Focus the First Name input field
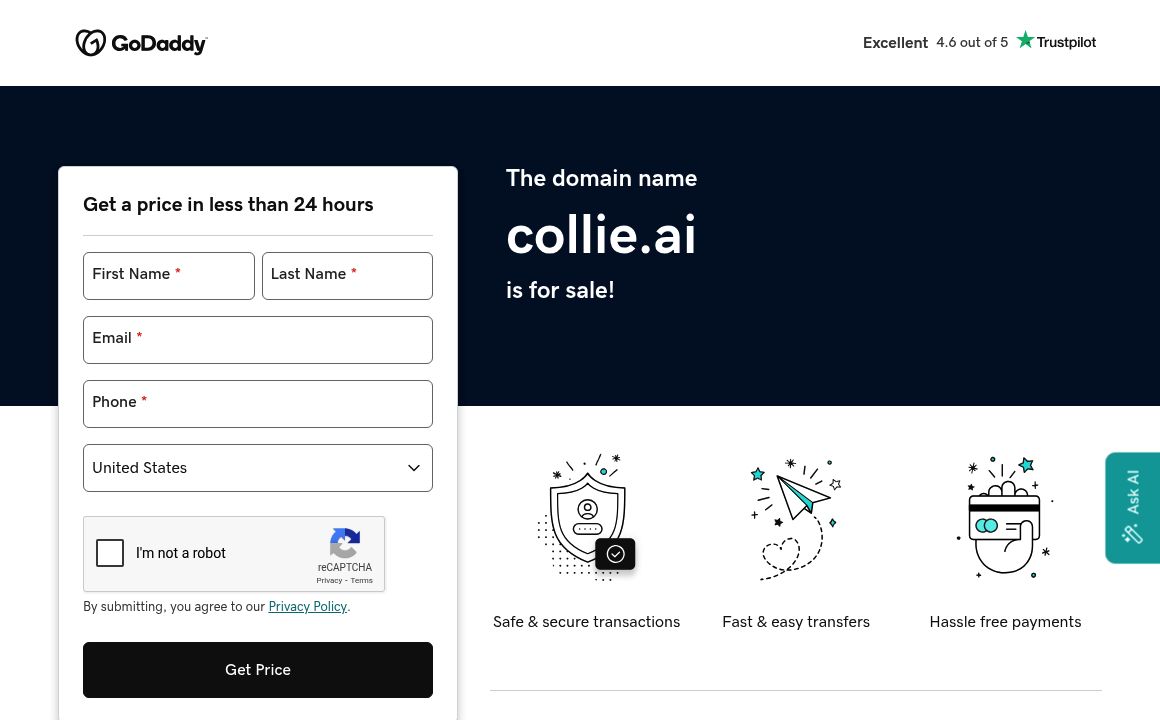 pyautogui.click(x=169, y=276)
